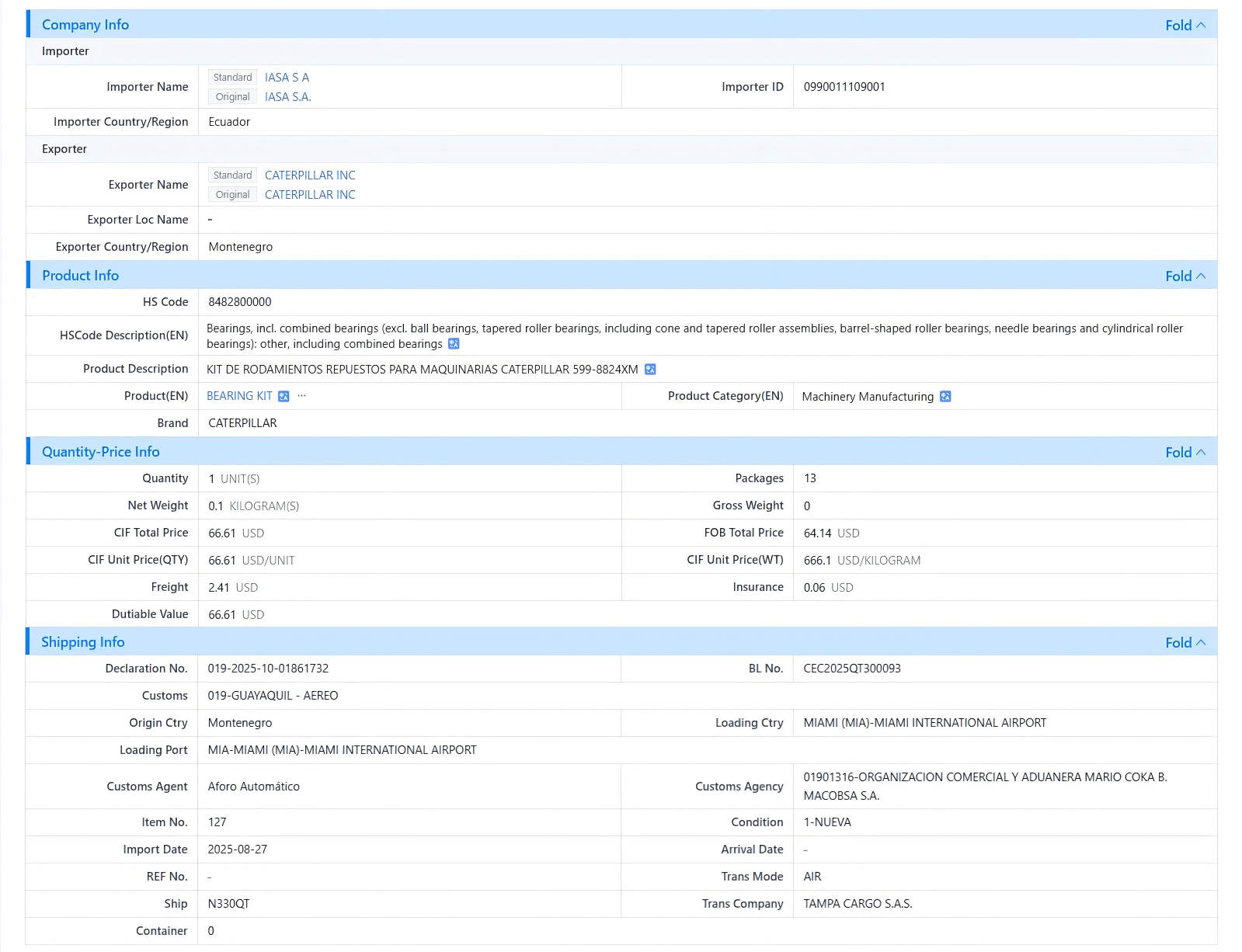
Task: Open the BEARING KIT product link
Action: (x=239, y=396)
